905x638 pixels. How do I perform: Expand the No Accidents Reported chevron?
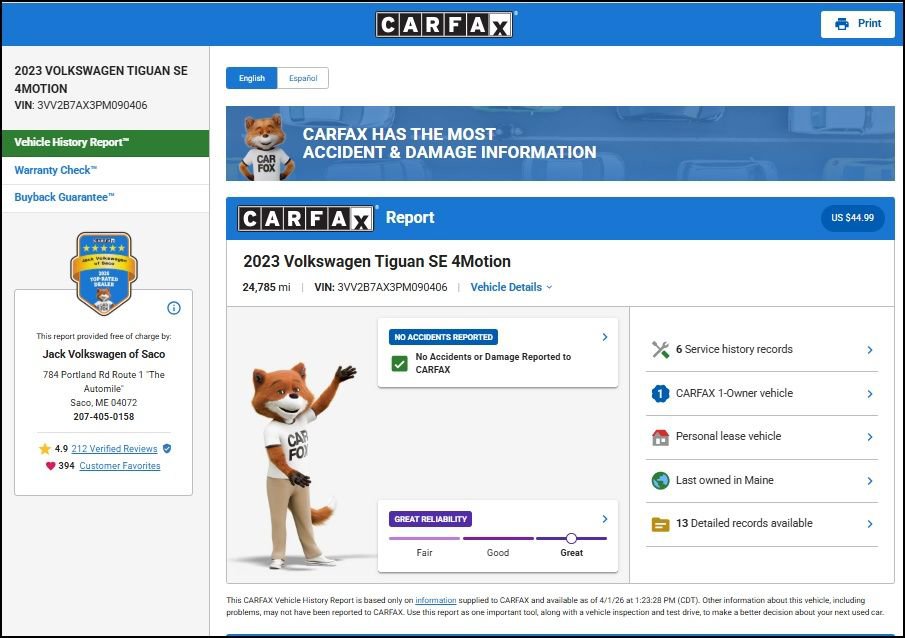(x=604, y=338)
